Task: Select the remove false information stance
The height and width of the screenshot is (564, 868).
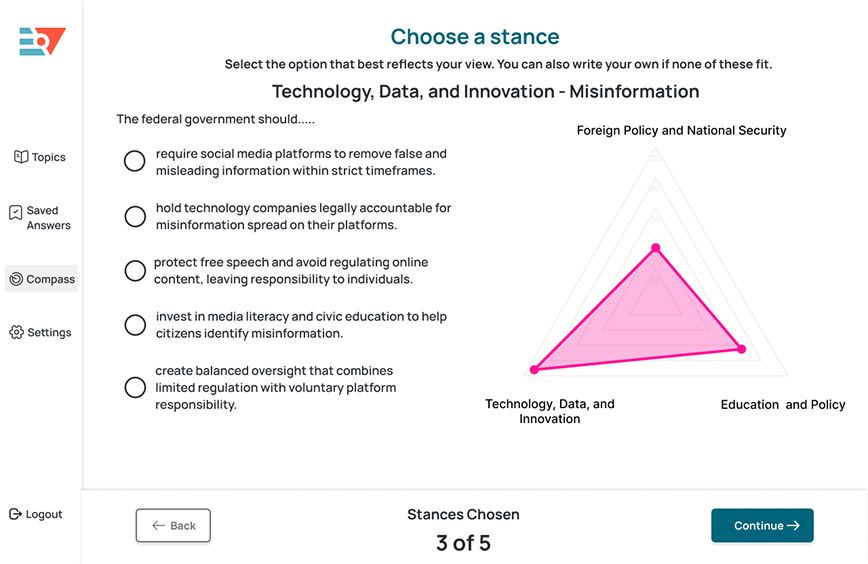Action: [135, 162]
